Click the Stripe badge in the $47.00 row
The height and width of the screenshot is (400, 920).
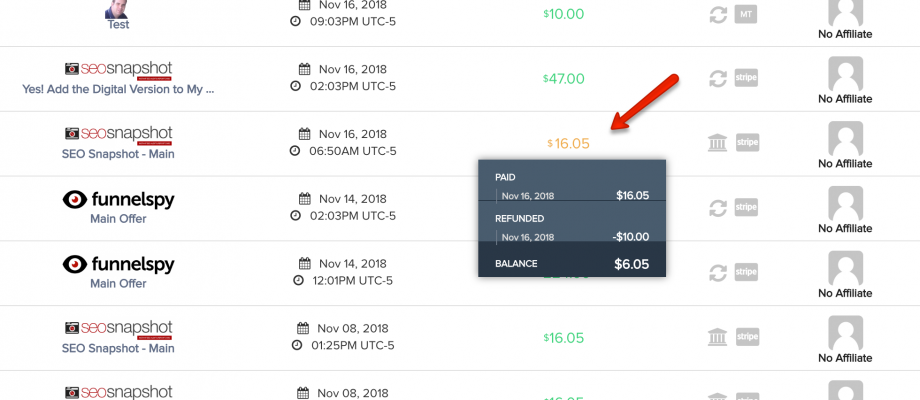pos(746,78)
